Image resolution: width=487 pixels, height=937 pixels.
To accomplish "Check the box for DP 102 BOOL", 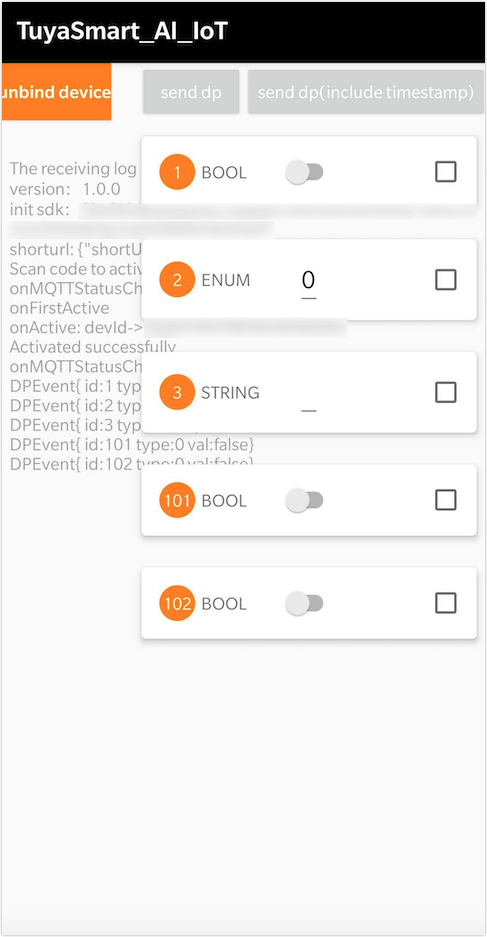I will (x=446, y=604).
